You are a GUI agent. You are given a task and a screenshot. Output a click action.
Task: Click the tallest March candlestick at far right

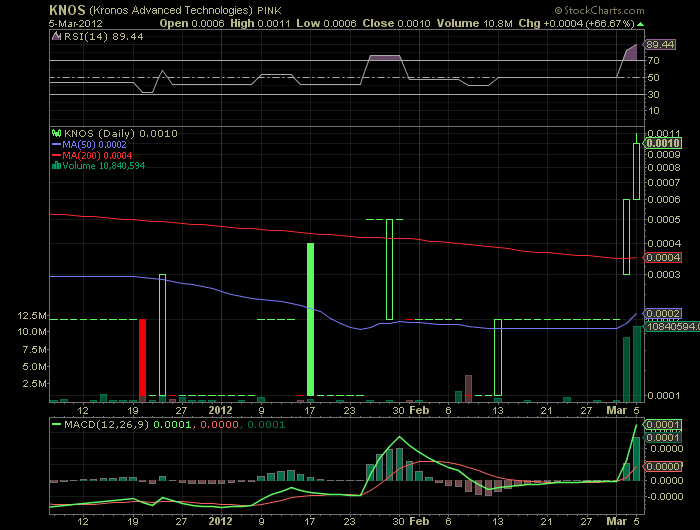pyautogui.click(x=636, y=168)
